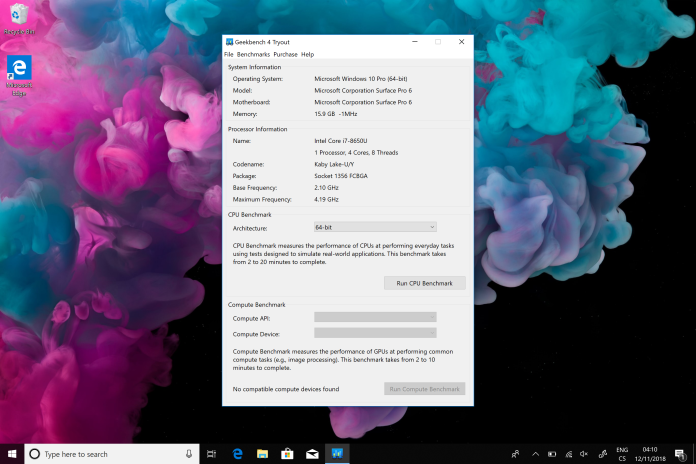This screenshot has height=464, width=696.
Task: Click the Model value Surface Pro 6
Action: click(x=363, y=90)
